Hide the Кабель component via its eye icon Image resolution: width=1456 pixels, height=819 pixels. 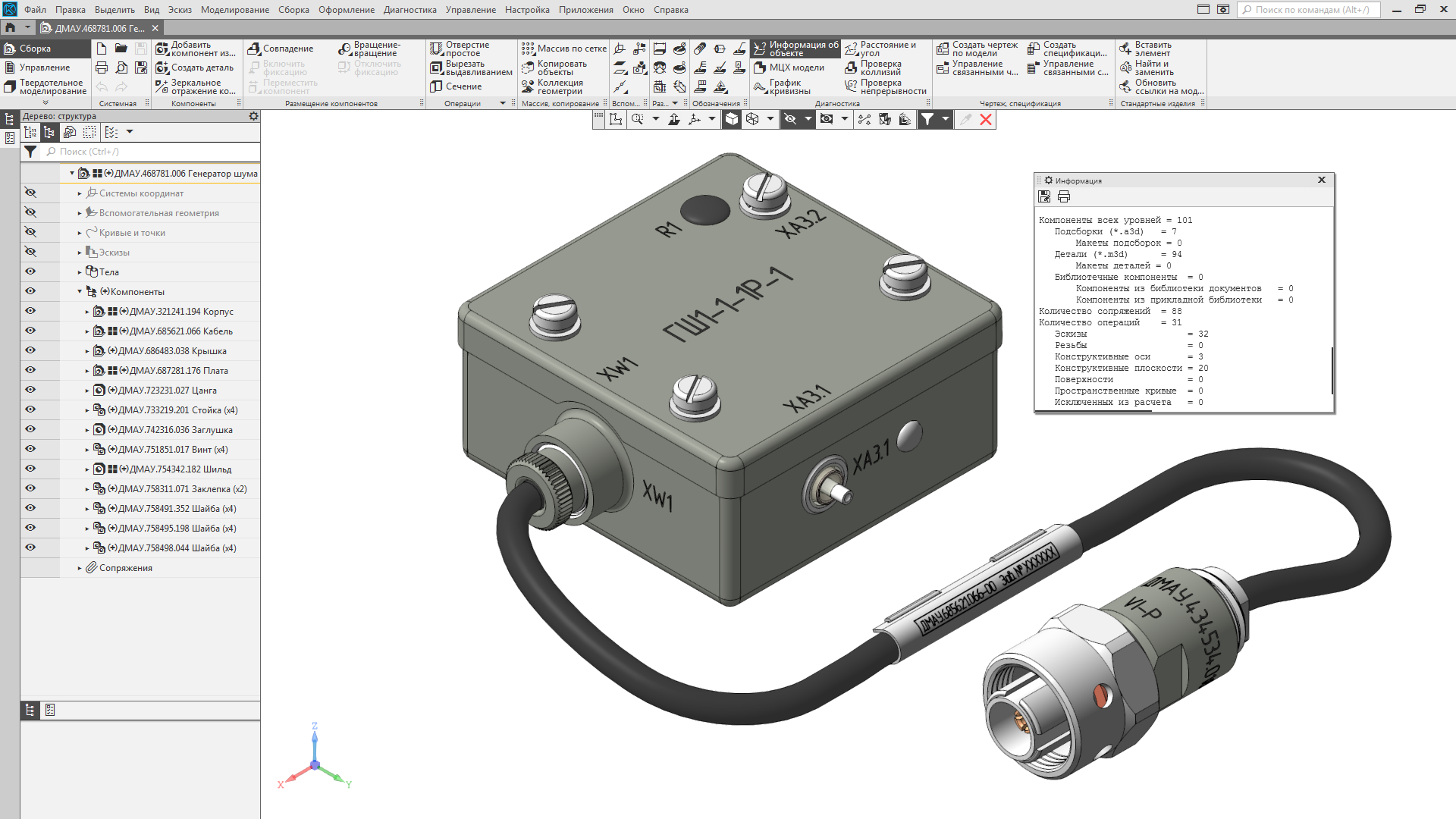(x=30, y=331)
